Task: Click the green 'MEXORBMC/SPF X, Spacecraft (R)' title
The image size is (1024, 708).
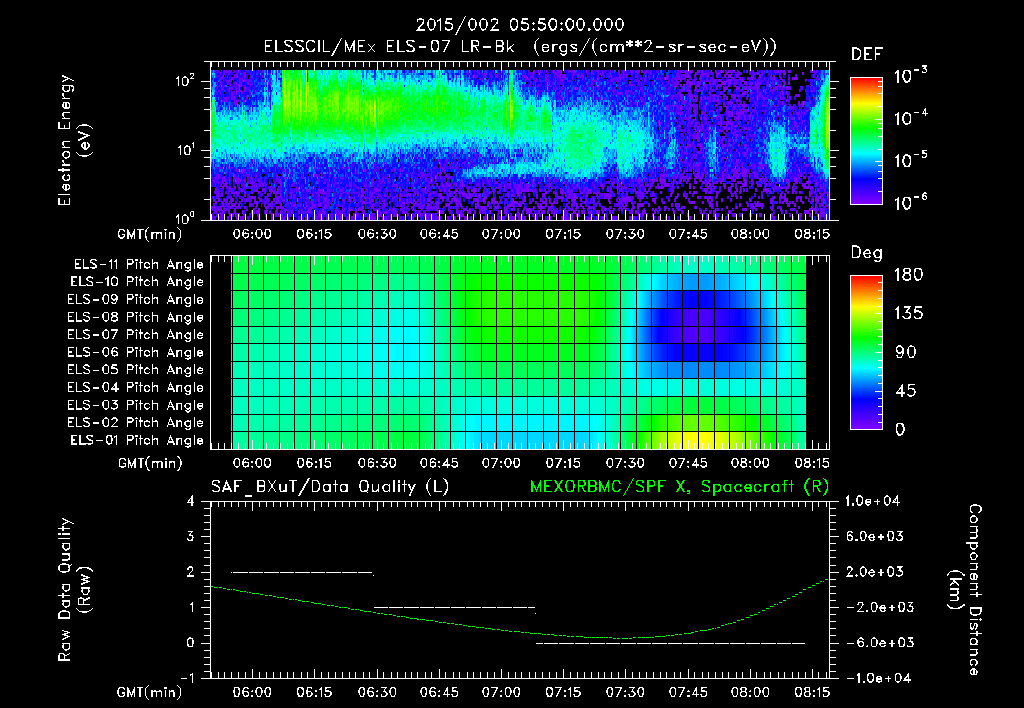Action: click(679, 487)
